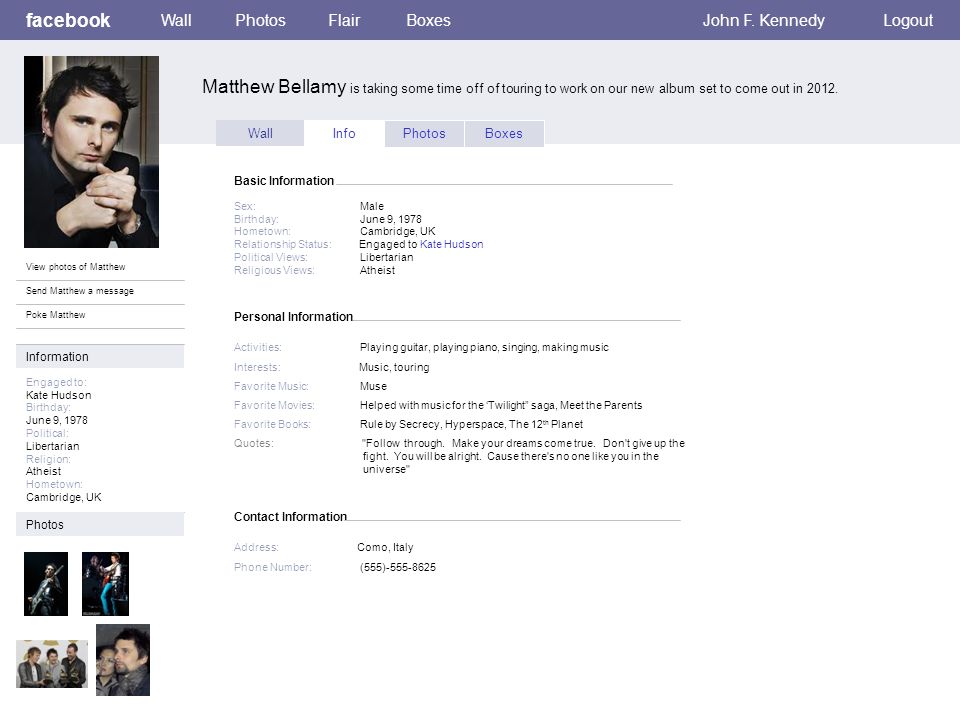Open the photo thumbnail with blue trousers

coord(105,584)
